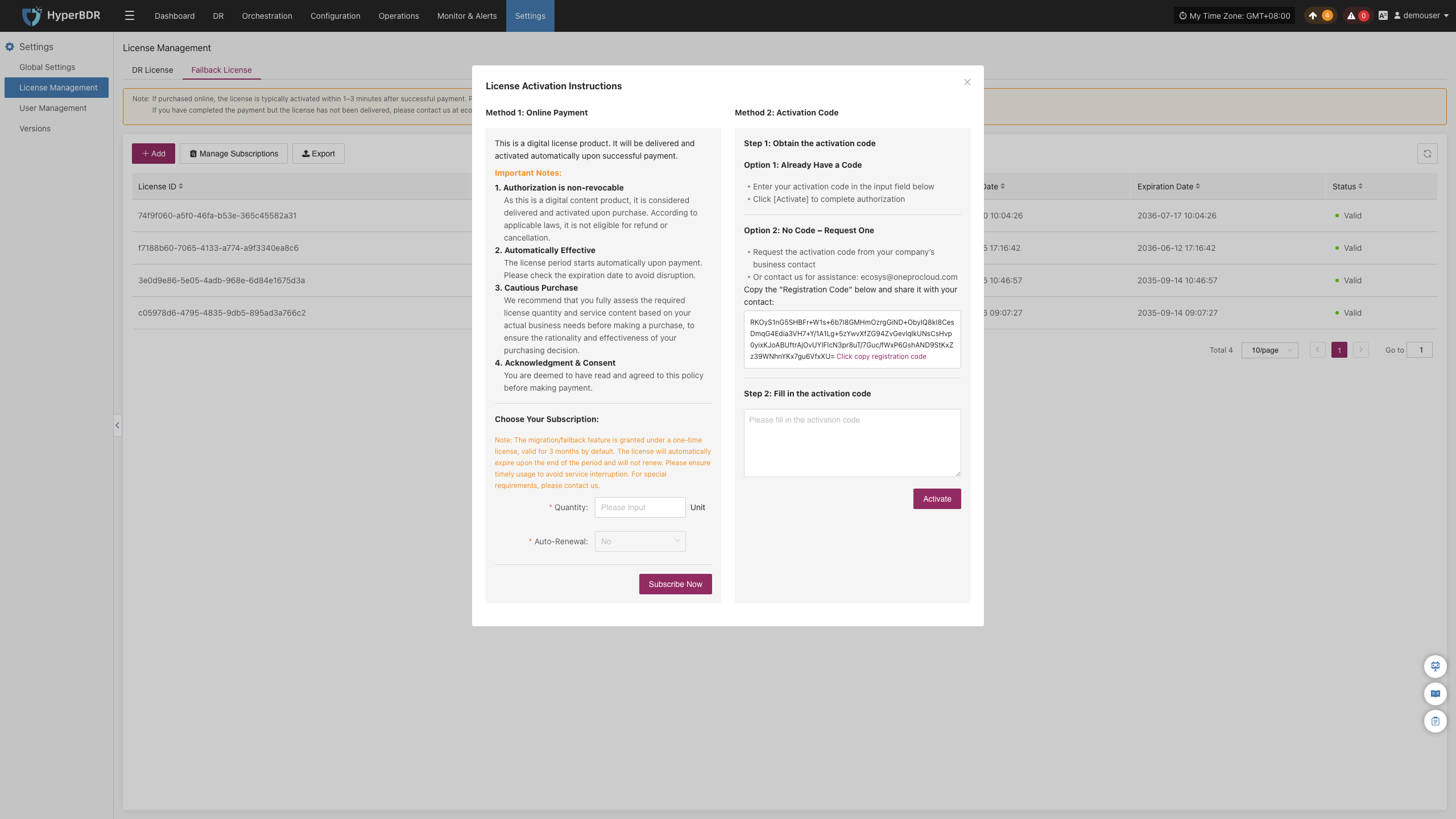Screen dimensions: 1456x819
Task: Select page 1 in pagination
Action: (1339, 350)
